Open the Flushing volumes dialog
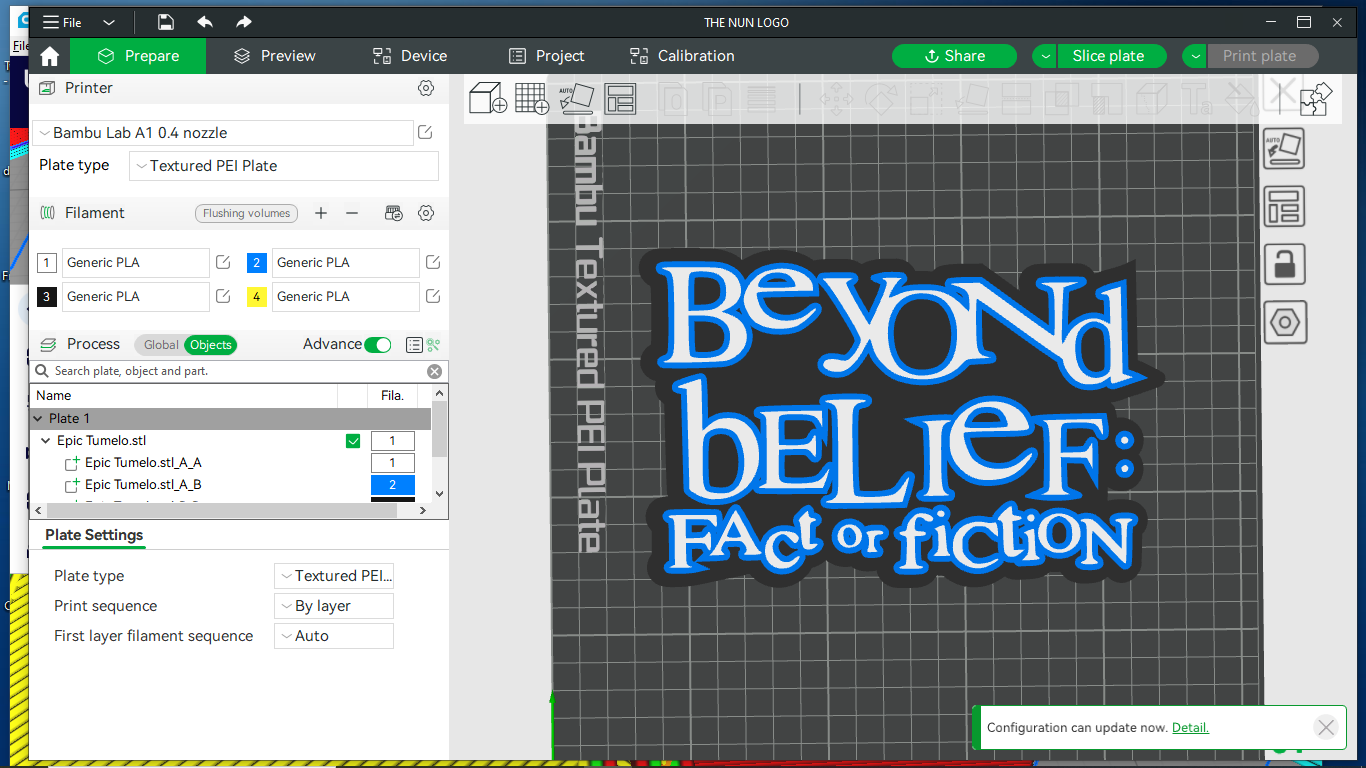Image resolution: width=1366 pixels, height=768 pixels. pos(246,213)
